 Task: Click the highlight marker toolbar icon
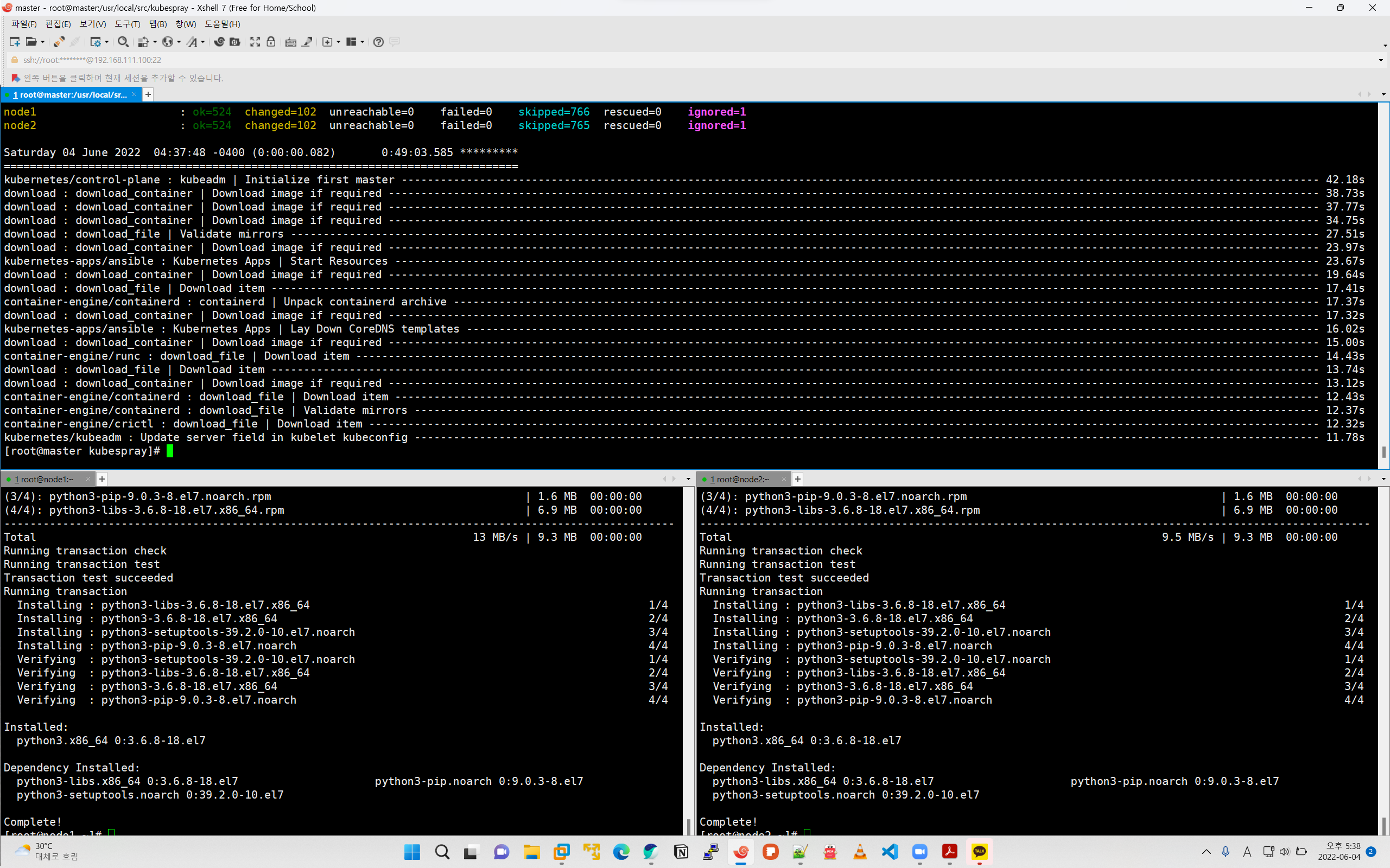tap(307, 42)
